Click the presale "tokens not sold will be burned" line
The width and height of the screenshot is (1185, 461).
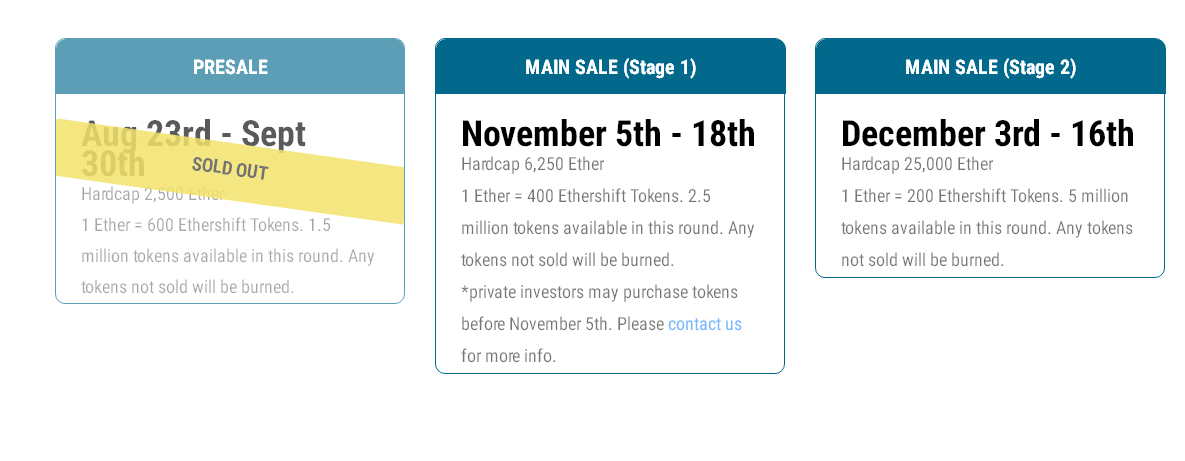pos(187,288)
